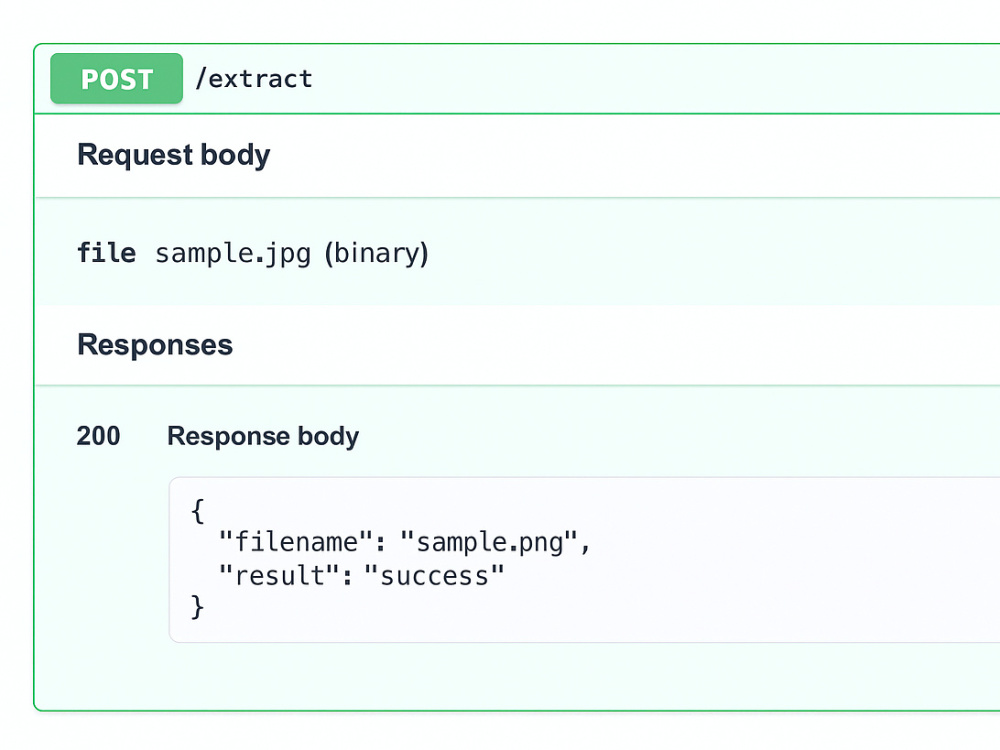Select the /extract endpoint path
The image size is (1000, 750).
point(254,78)
